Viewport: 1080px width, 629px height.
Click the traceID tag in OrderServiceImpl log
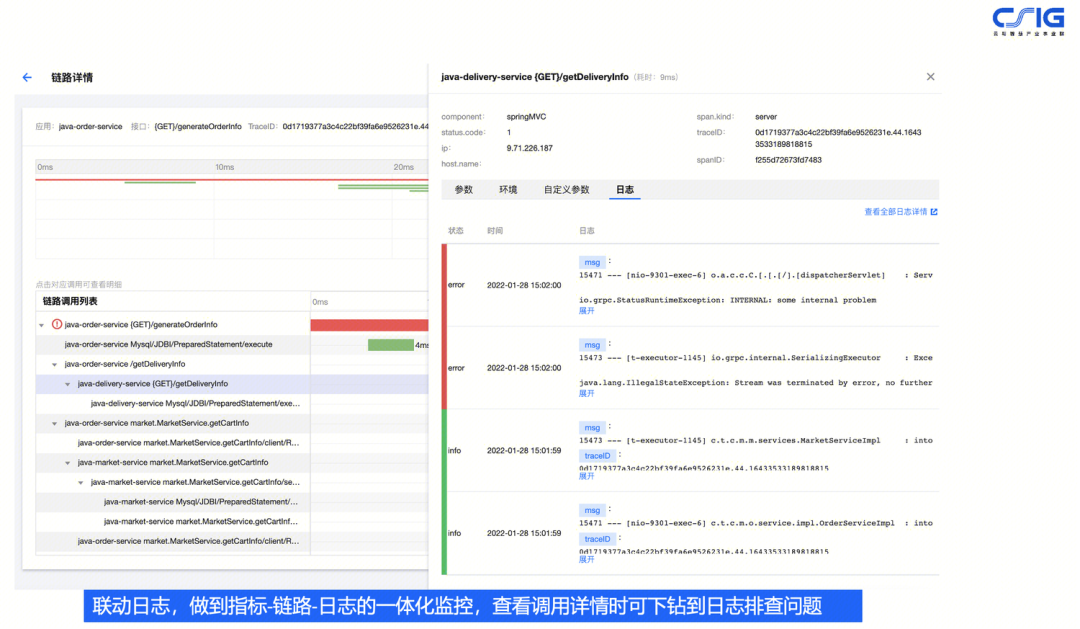[x=597, y=539]
